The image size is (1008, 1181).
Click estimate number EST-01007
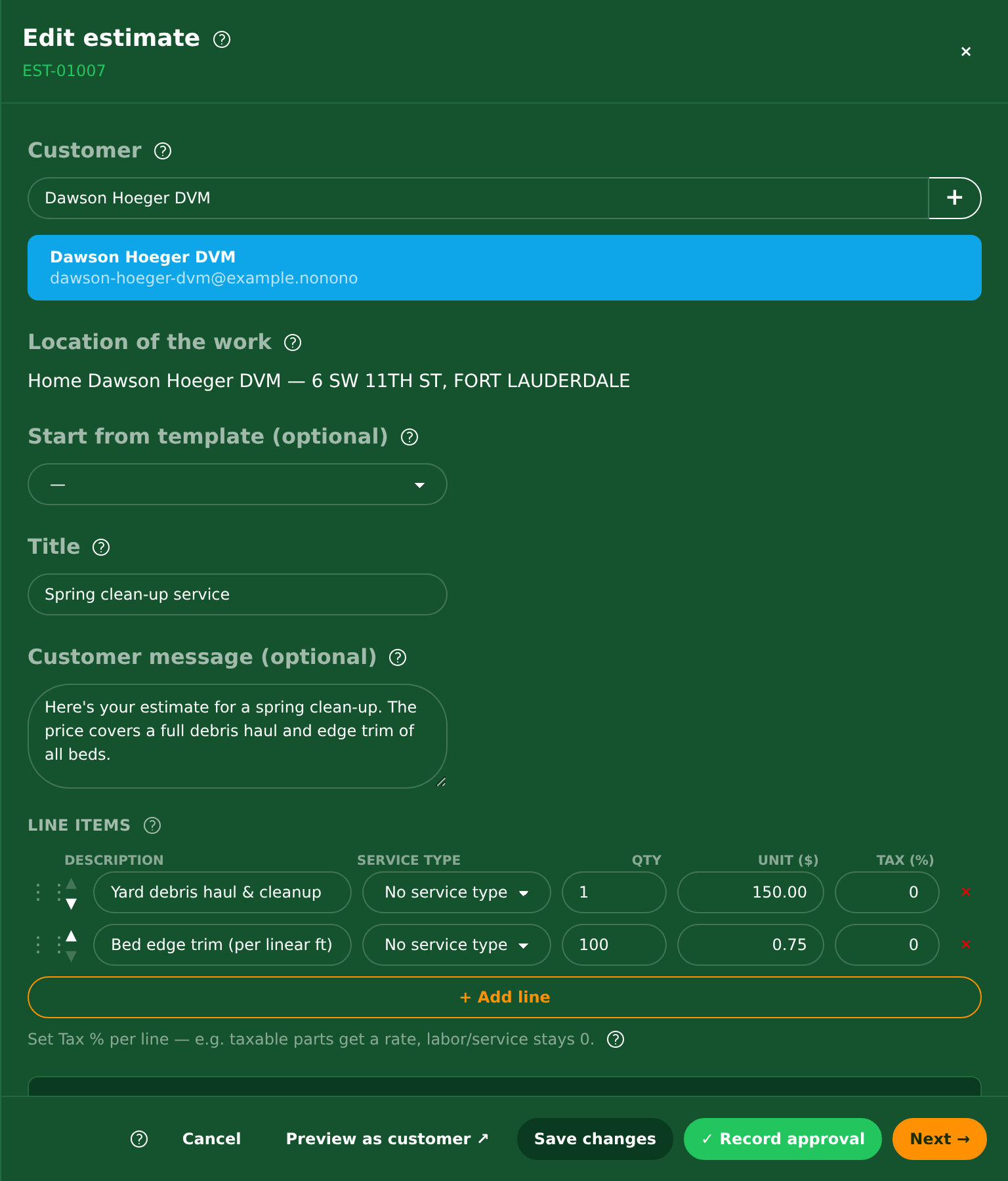(x=64, y=71)
